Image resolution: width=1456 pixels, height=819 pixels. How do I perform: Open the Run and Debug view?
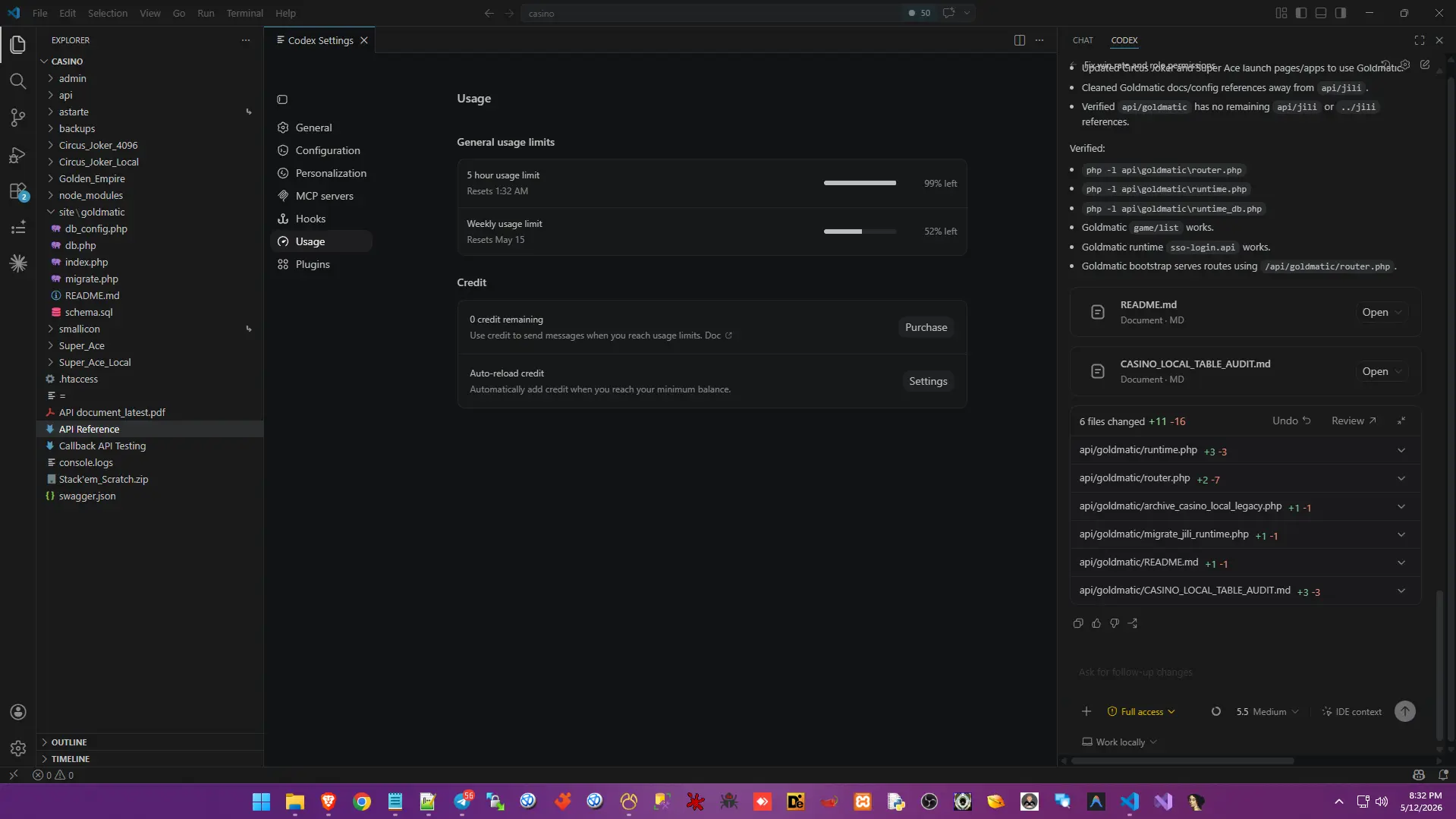18,155
